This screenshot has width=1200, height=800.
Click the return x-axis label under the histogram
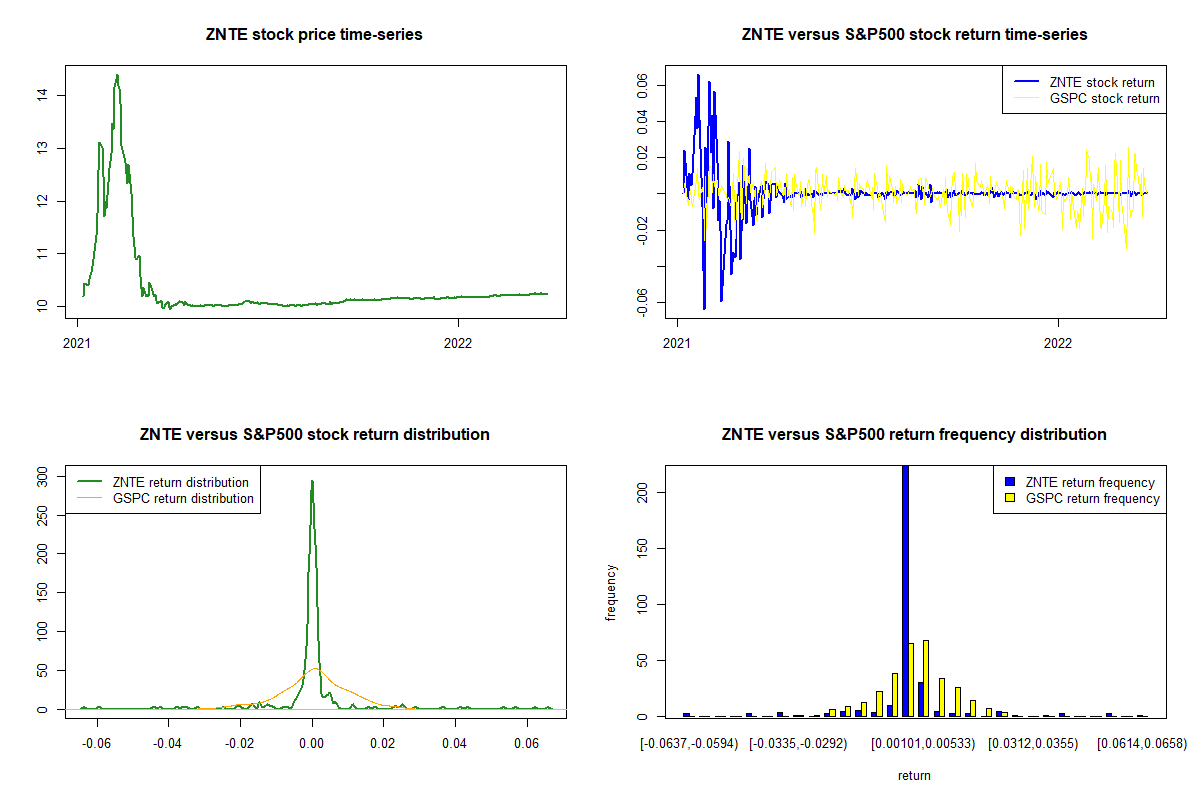pos(914,775)
